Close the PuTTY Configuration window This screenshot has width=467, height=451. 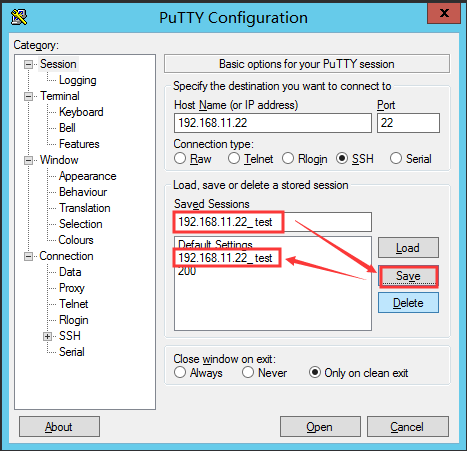pyautogui.click(x=444, y=13)
